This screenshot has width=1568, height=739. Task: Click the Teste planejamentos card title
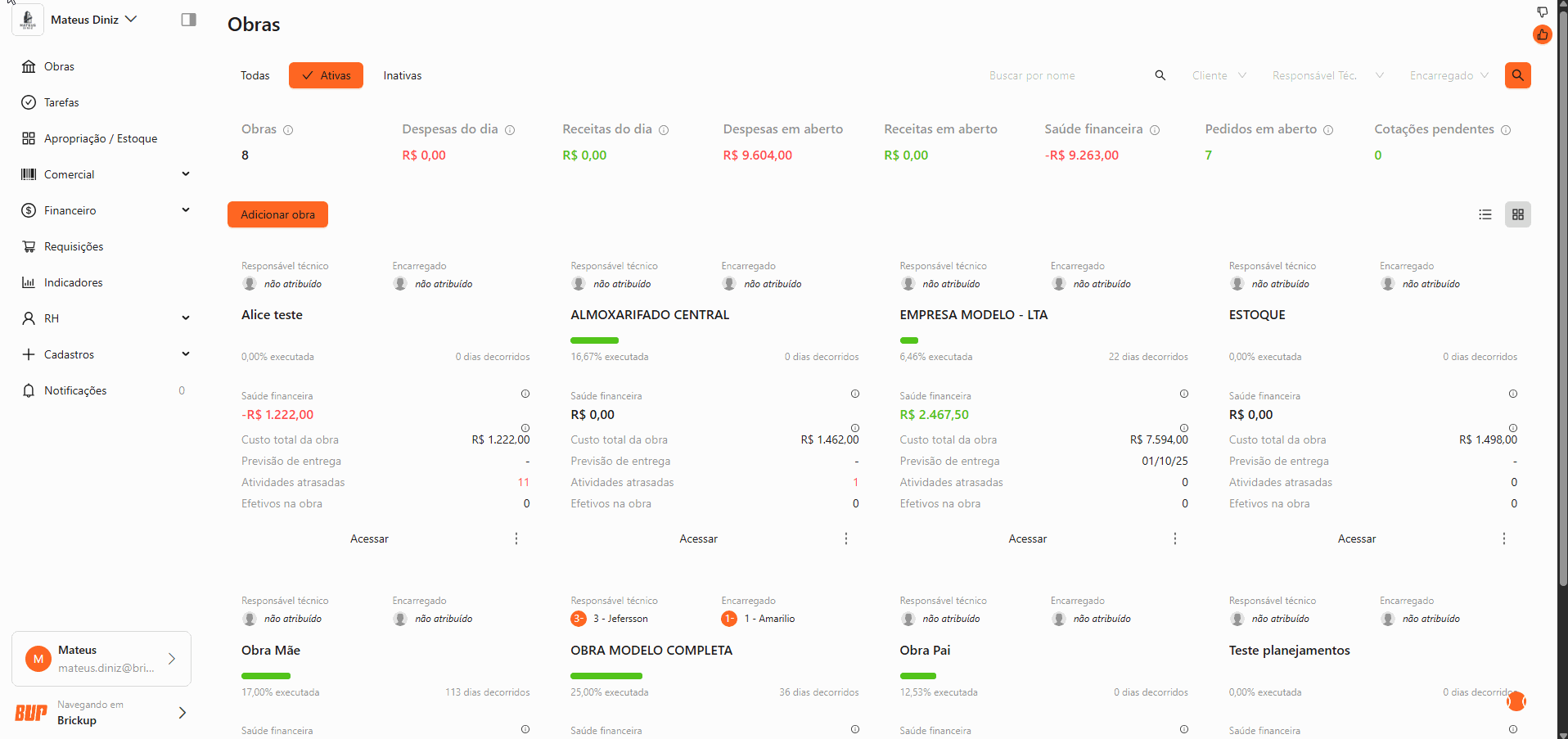coord(1289,651)
